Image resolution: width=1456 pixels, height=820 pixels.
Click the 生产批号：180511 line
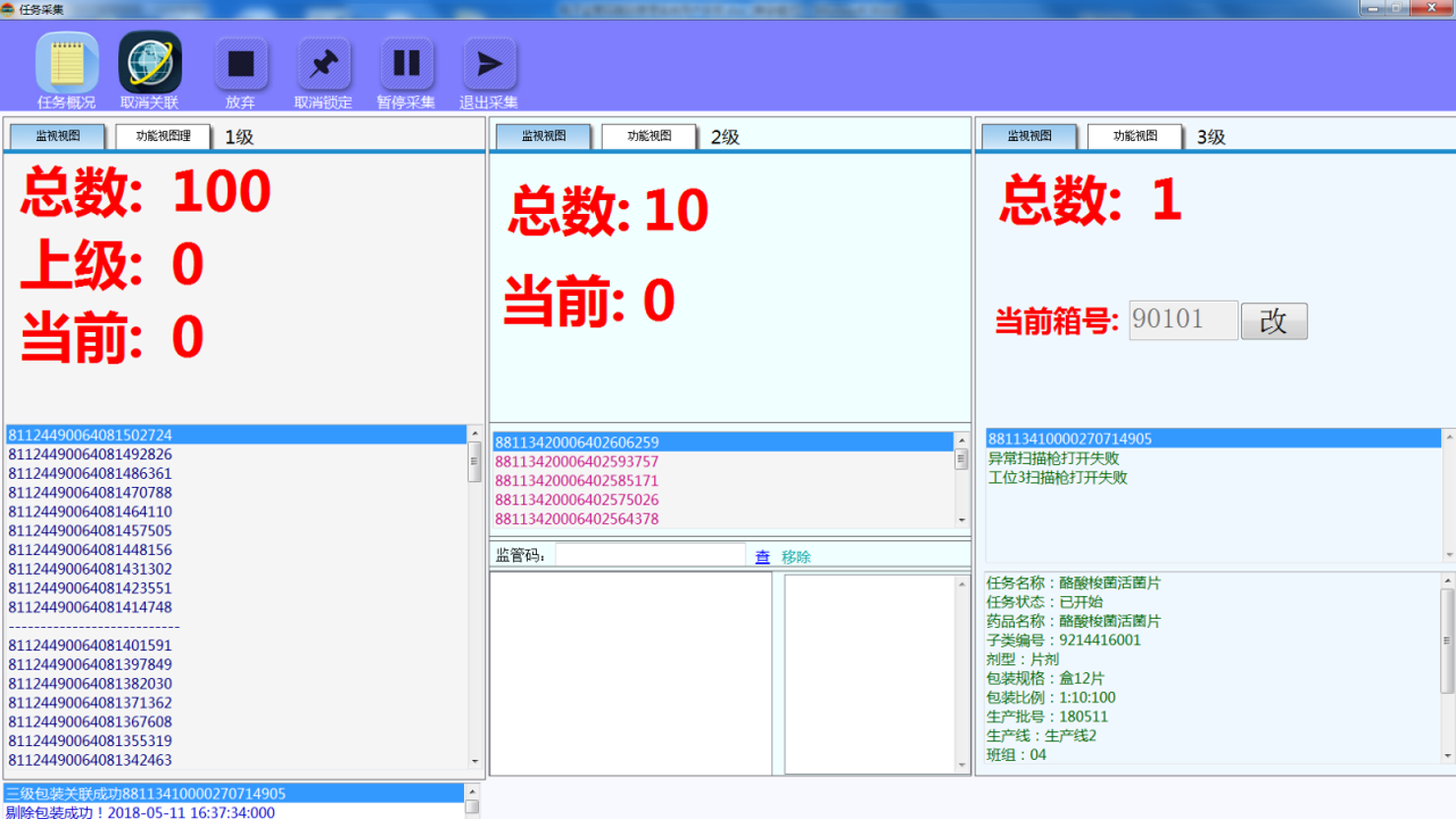tap(1047, 717)
